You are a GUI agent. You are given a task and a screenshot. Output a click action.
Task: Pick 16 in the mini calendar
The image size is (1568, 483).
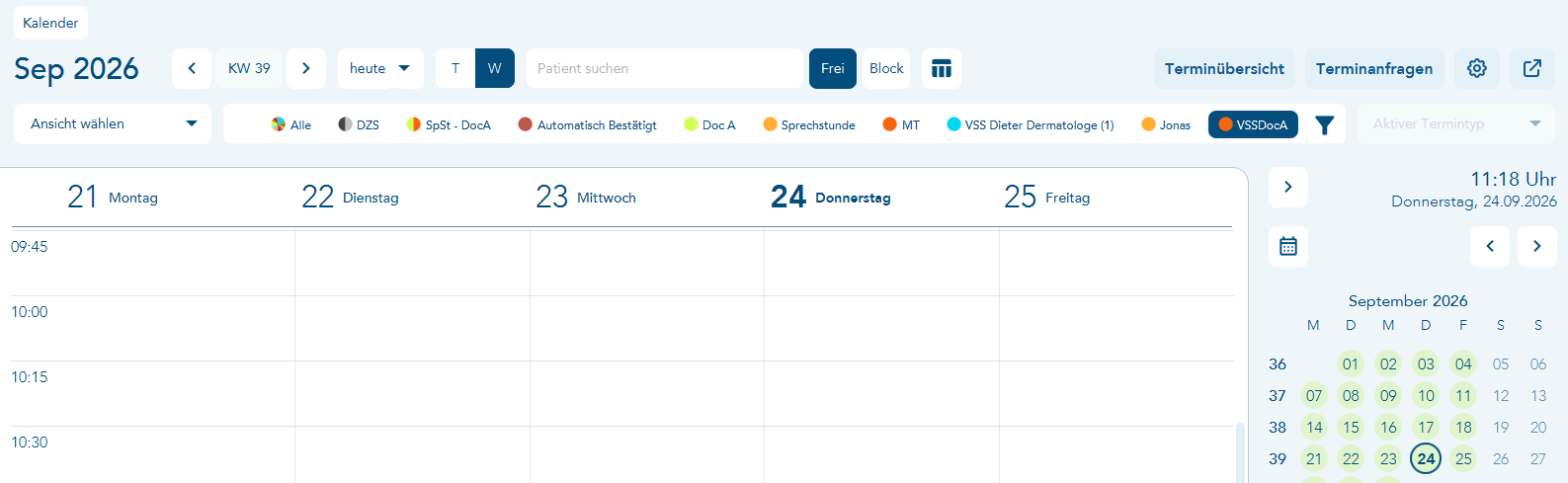pyautogui.click(x=1388, y=427)
